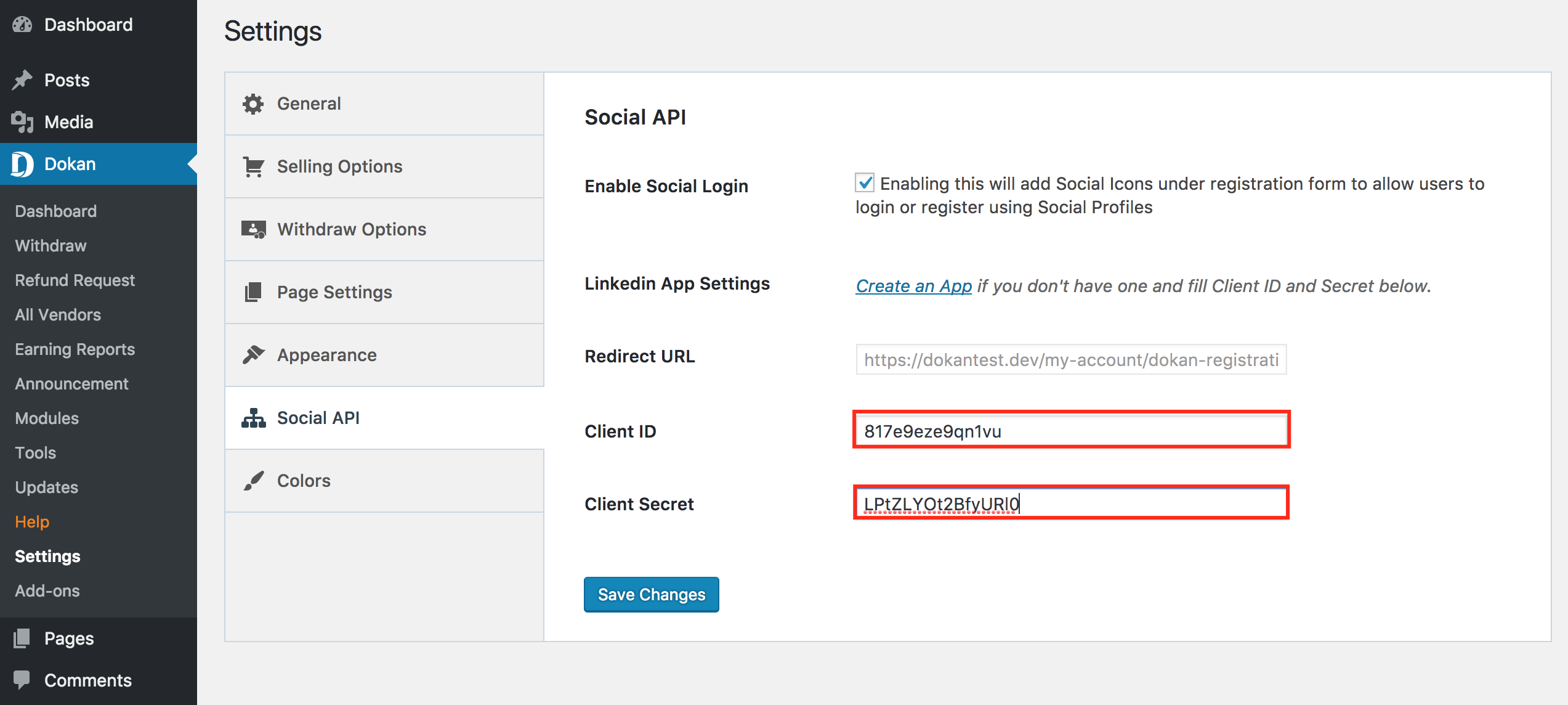Go to the Withdraw submenu page
1568x705 pixels.
coord(51,246)
